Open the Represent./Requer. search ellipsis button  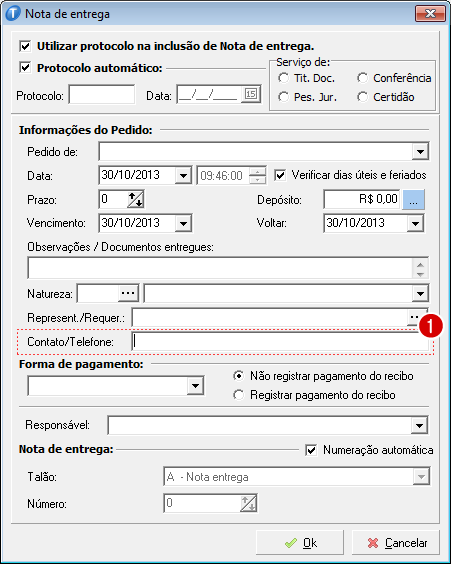(415, 317)
